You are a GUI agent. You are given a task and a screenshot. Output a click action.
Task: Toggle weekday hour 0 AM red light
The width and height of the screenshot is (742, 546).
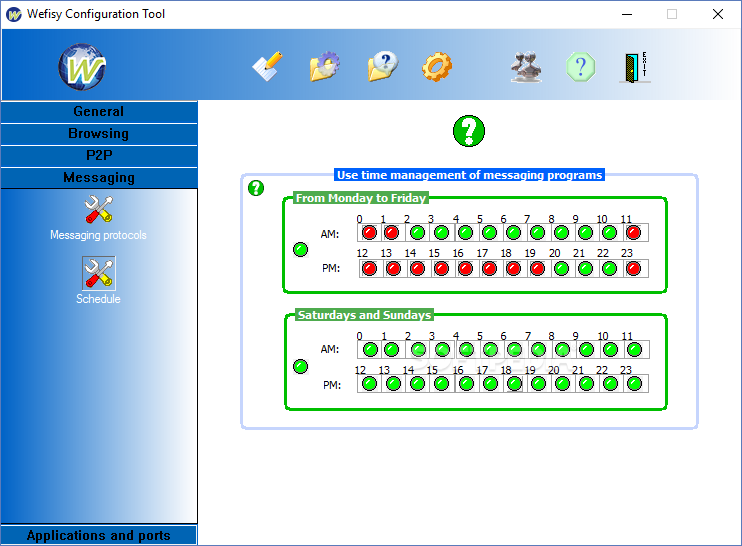[x=370, y=233]
